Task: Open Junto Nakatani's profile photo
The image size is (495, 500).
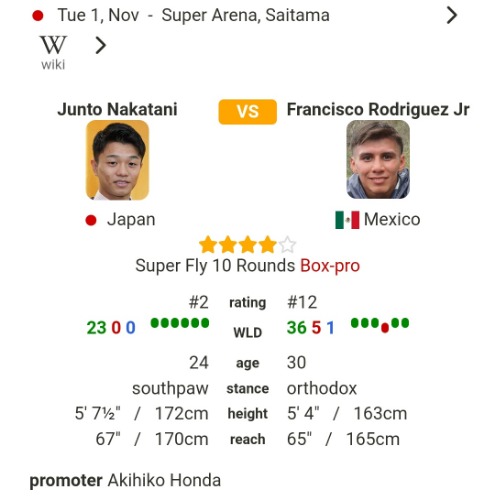Action: pyautogui.click(x=117, y=160)
